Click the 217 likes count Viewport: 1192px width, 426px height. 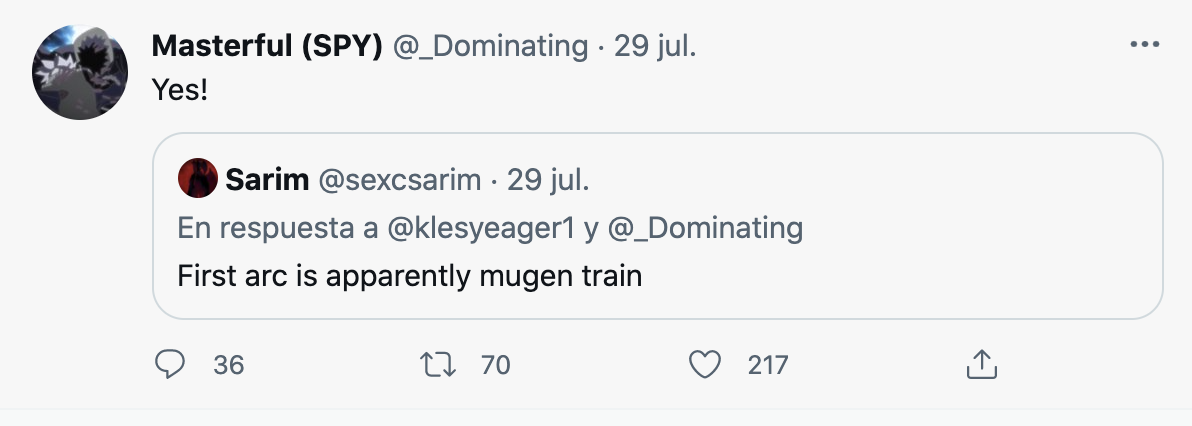point(768,366)
